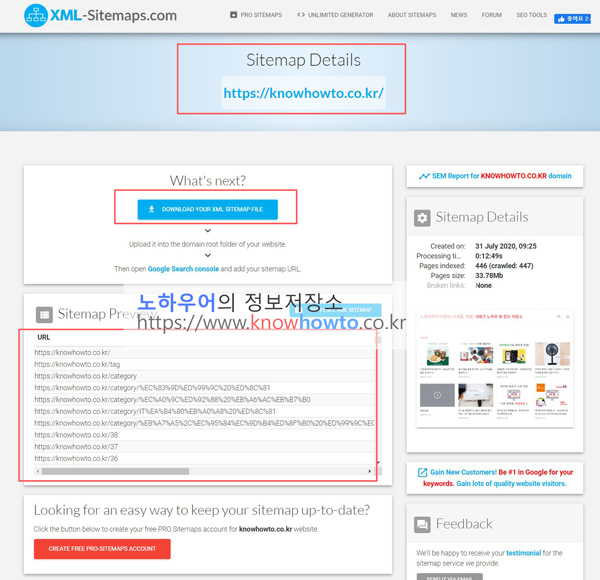Select https://knowhowto.co.kr/category row

tap(204, 376)
